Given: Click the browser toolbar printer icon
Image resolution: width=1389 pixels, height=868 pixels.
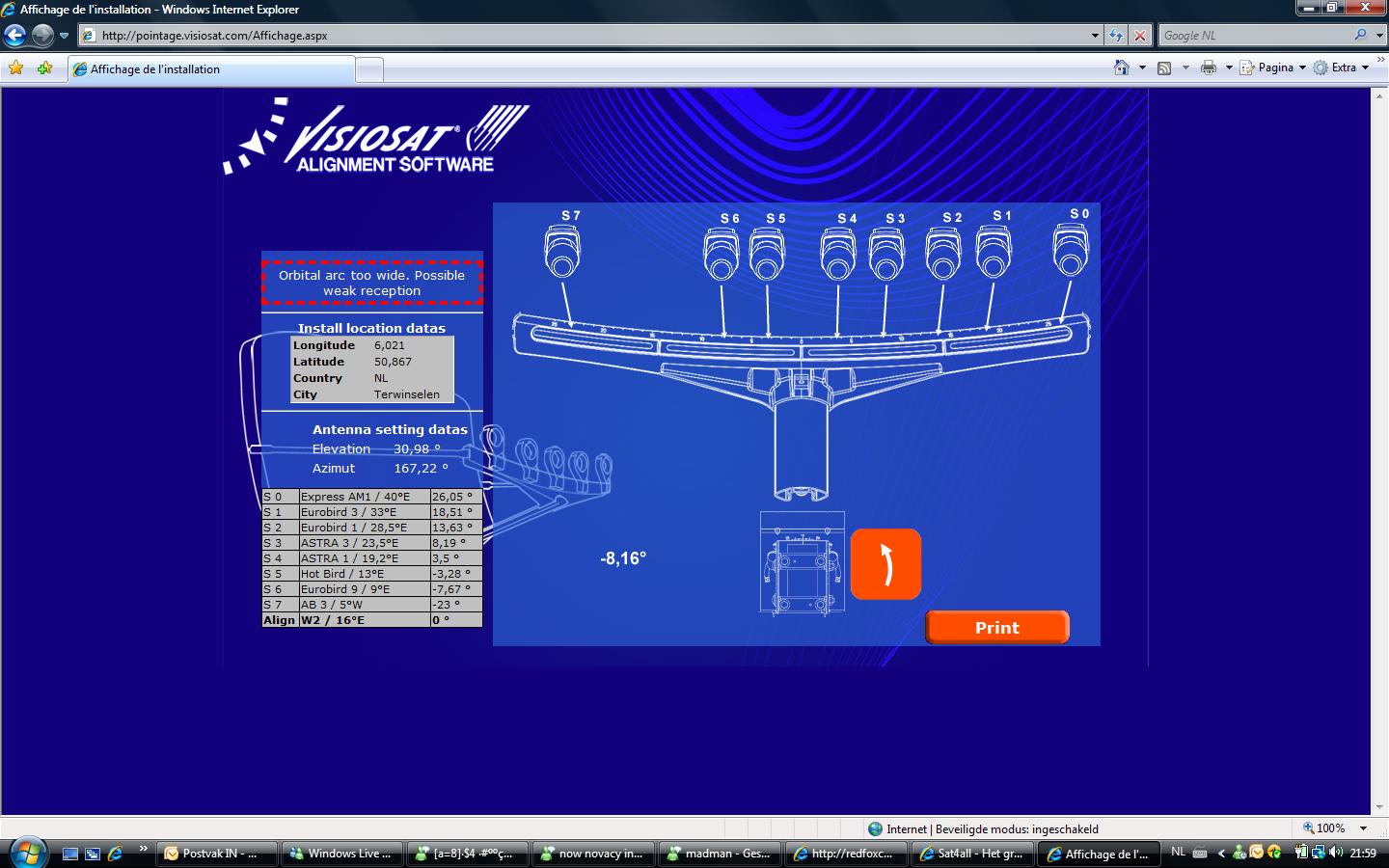Looking at the screenshot, I should pyautogui.click(x=1209, y=68).
